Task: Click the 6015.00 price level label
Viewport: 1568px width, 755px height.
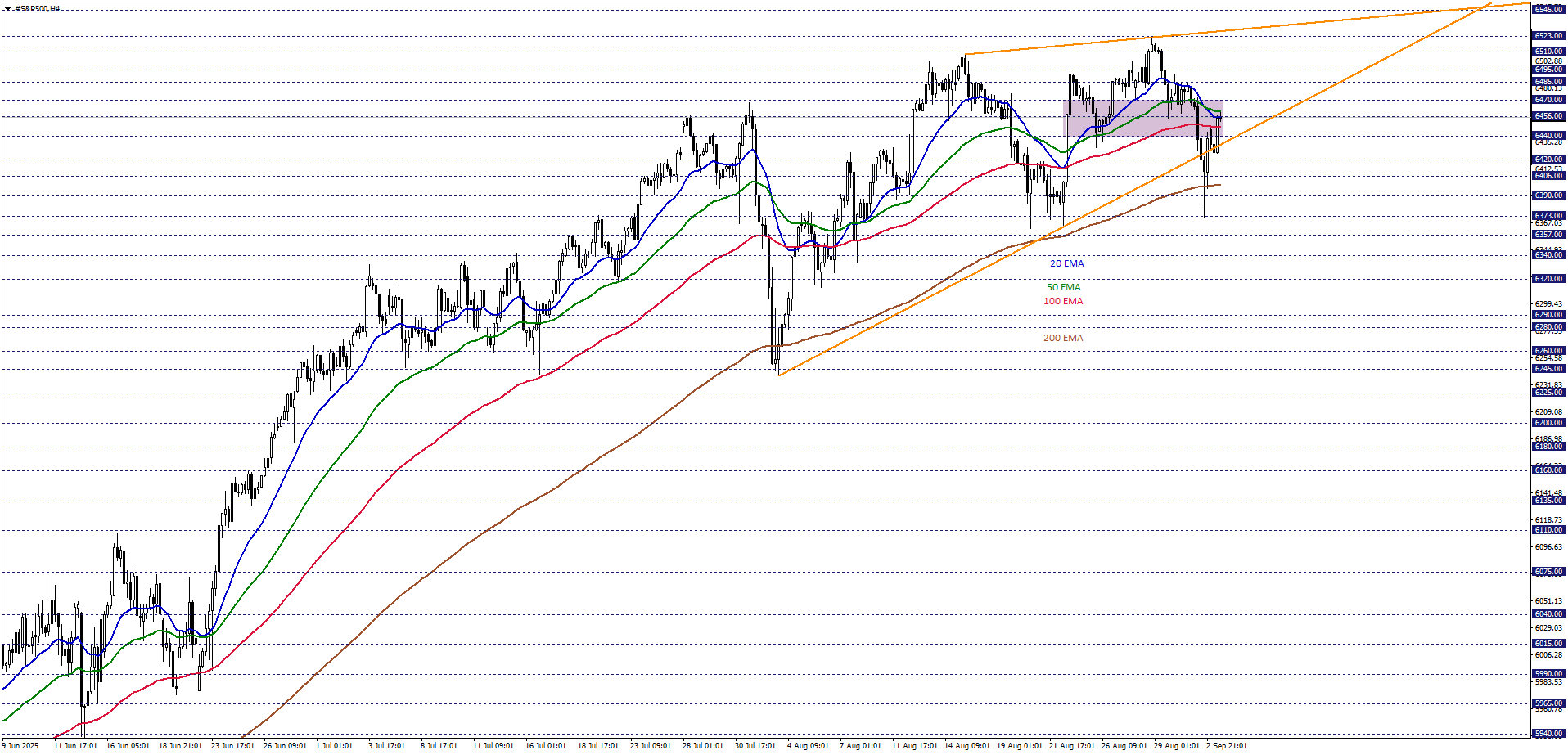Action: click(1548, 644)
